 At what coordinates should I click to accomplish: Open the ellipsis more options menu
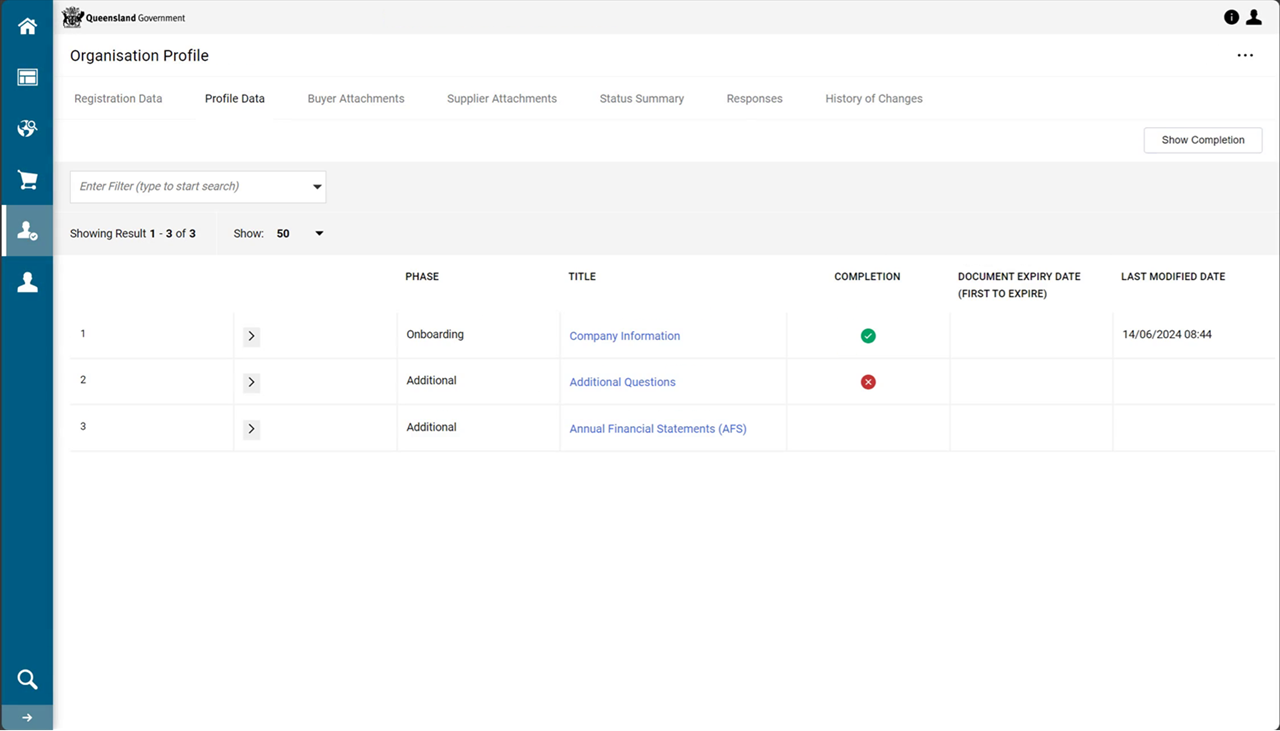[1245, 55]
